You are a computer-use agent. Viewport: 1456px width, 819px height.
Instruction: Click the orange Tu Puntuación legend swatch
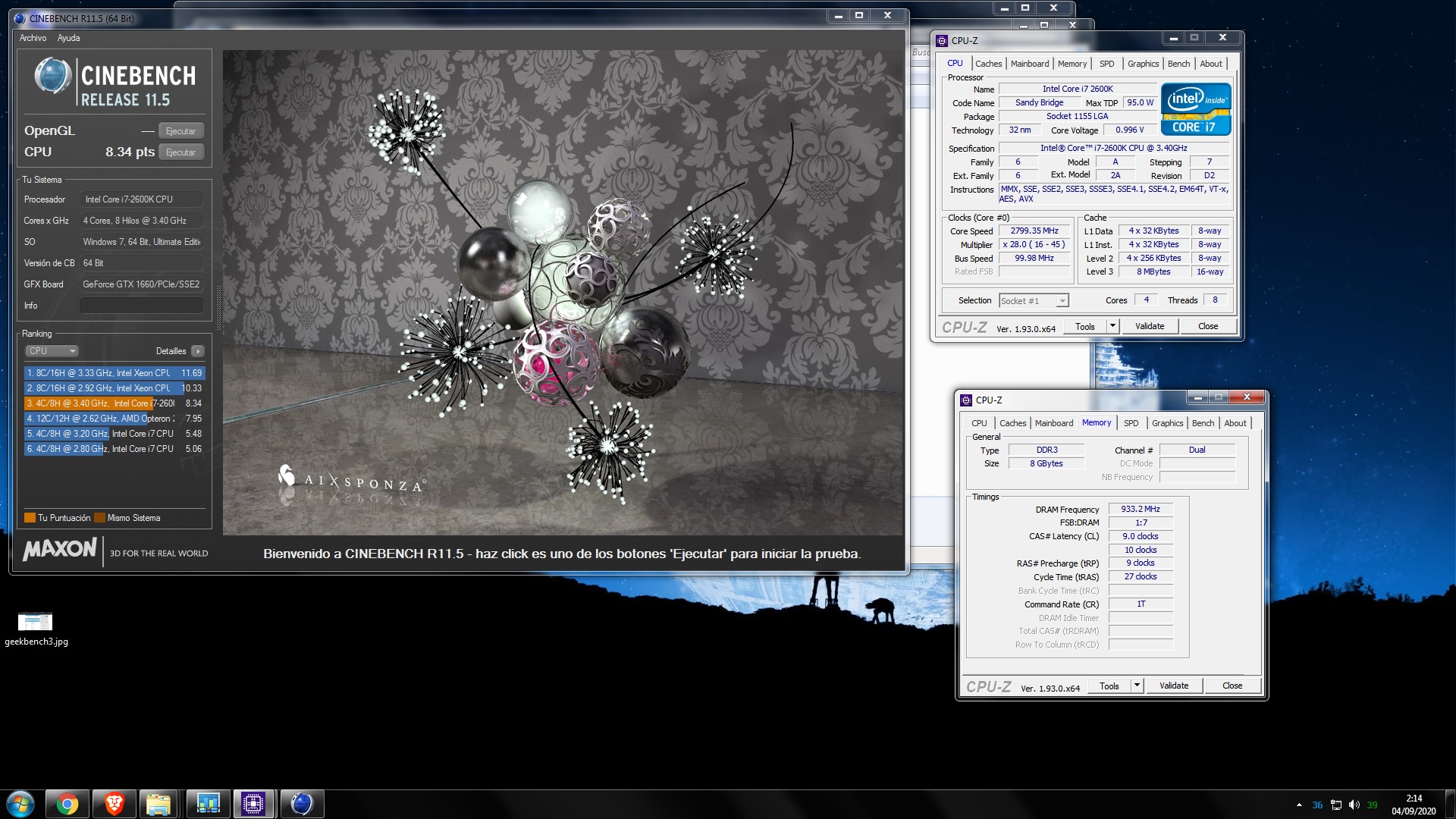[x=30, y=518]
